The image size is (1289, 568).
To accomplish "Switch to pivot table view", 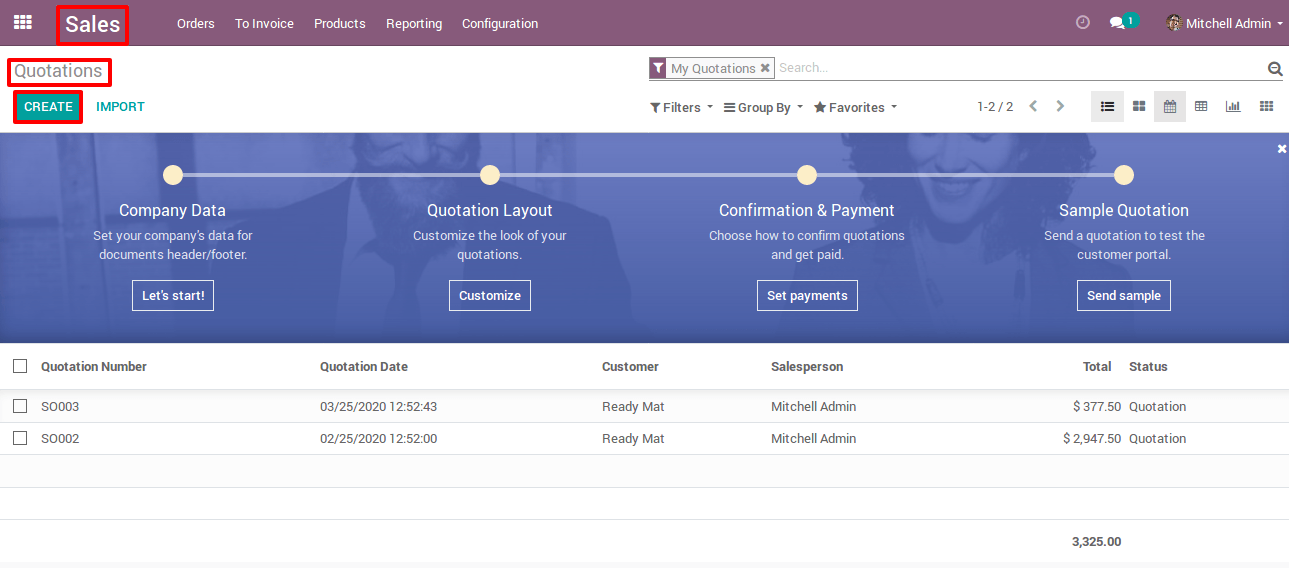I will click(1201, 106).
